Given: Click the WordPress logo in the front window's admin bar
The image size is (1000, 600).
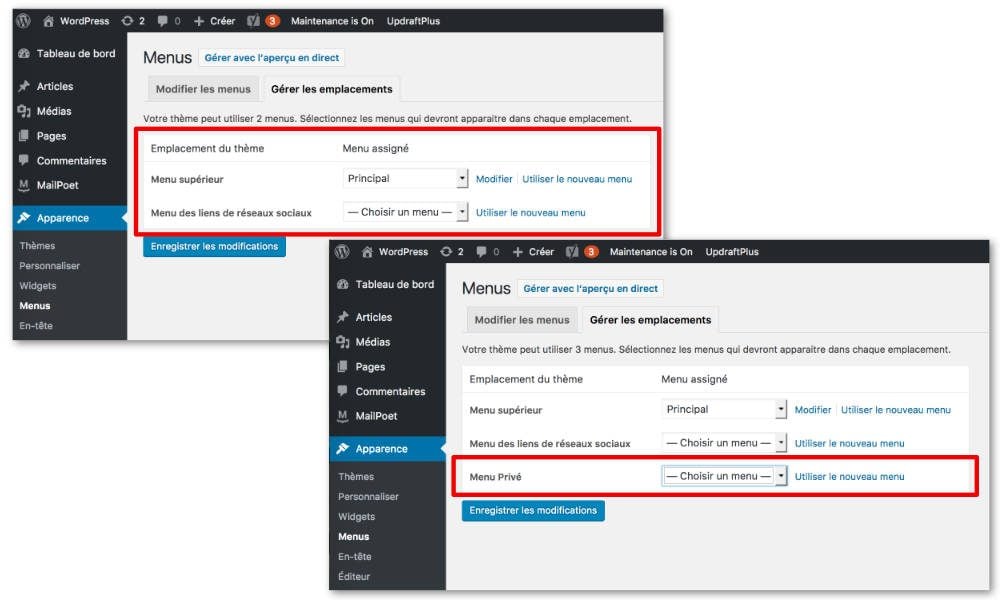Looking at the screenshot, I should point(342,252).
